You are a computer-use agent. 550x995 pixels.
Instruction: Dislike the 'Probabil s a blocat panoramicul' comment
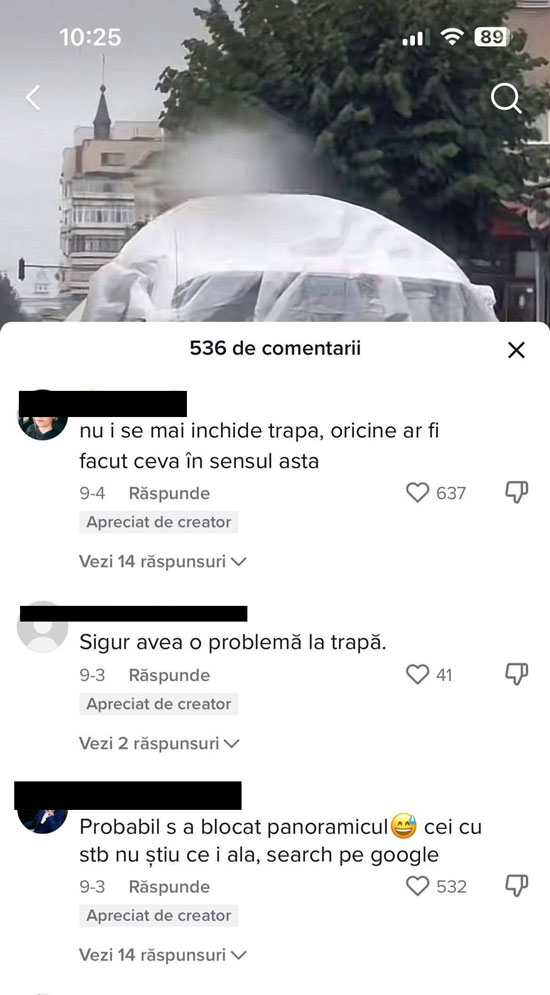[516, 886]
